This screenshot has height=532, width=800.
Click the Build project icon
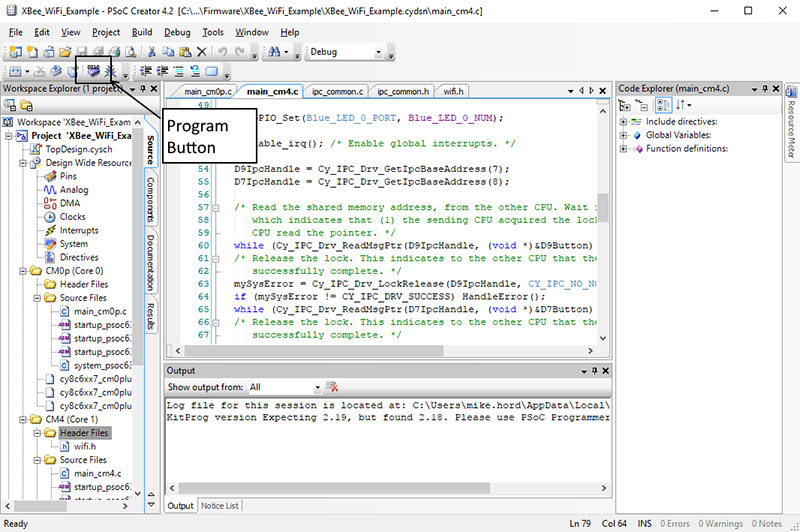[15, 71]
